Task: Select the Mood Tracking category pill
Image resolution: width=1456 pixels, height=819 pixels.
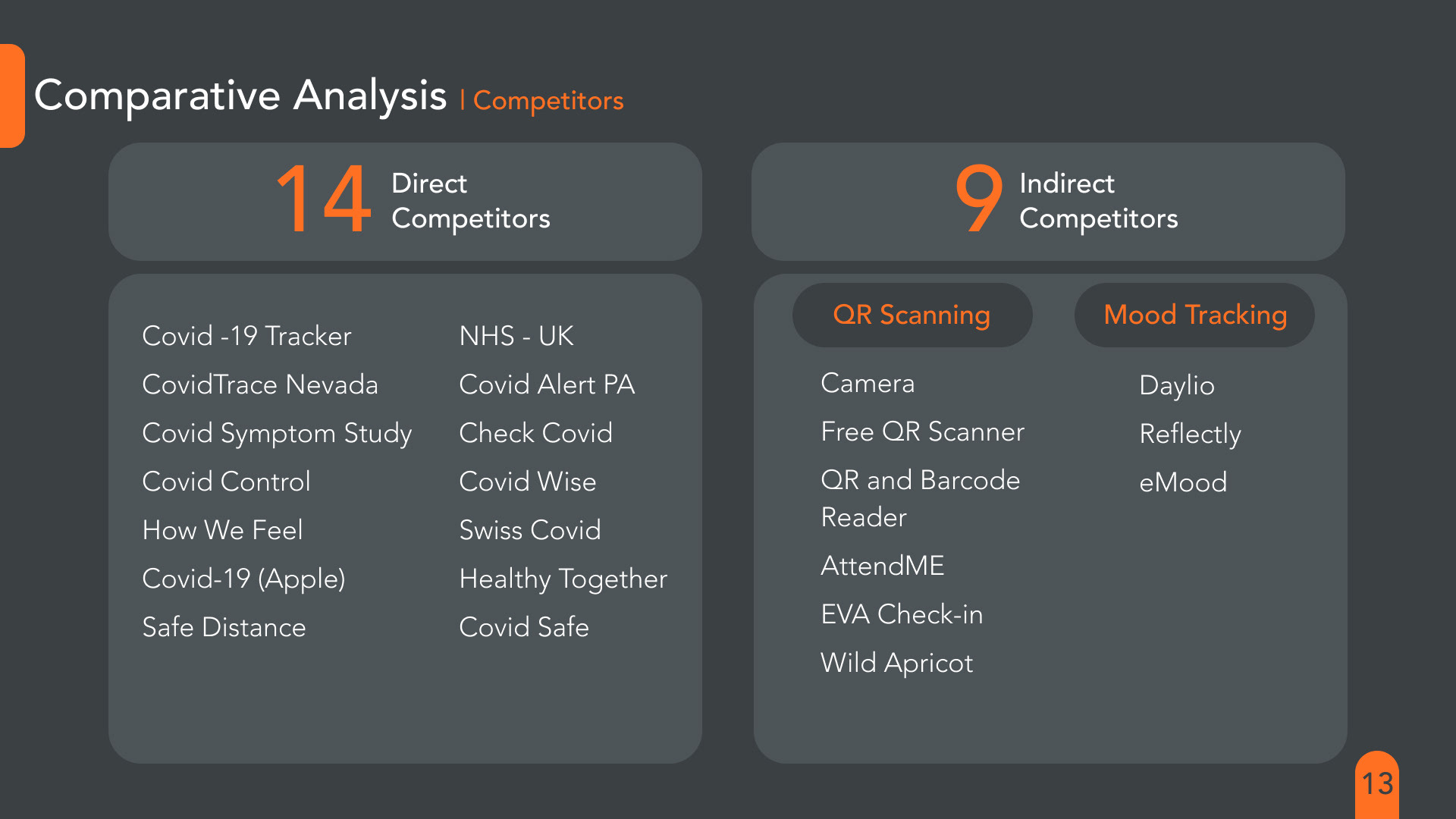Action: pos(1194,315)
